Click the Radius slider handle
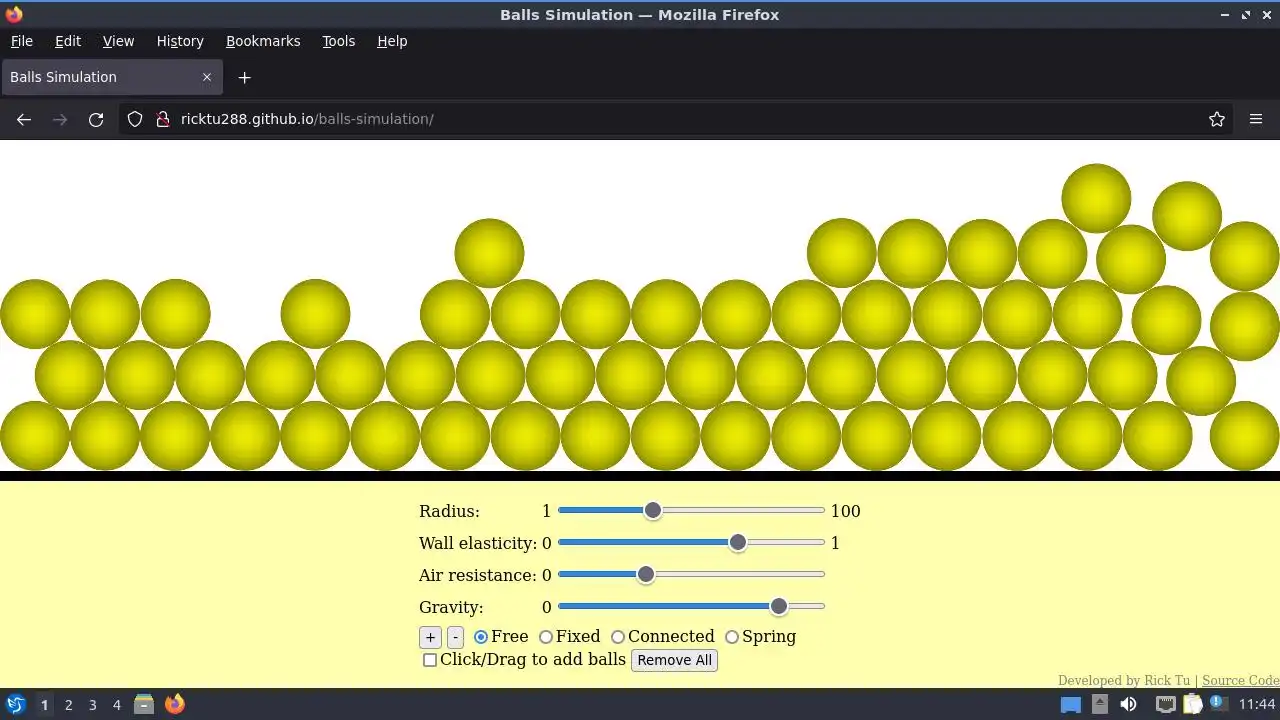1280x720 pixels. click(x=653, y=511)
